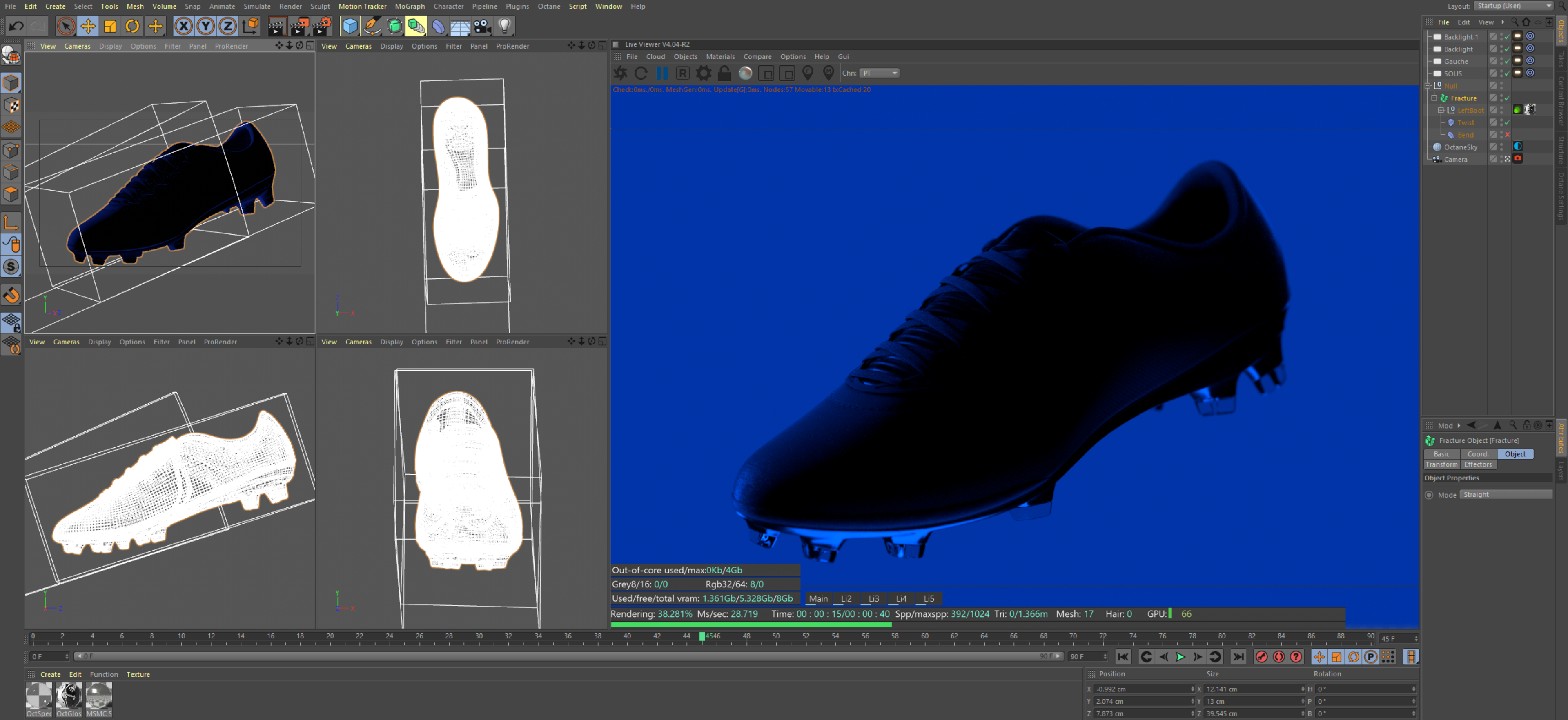1568x720 pixels.
Task: Expand the LeftBoot tree item
Action: click(x=1441, y=110)
